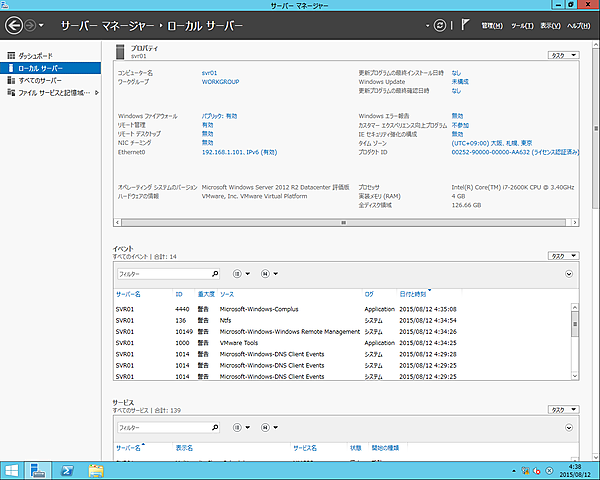Click Server Manager icon in the taskbar
Screen dimensions: 600x480
pos(38,470)
